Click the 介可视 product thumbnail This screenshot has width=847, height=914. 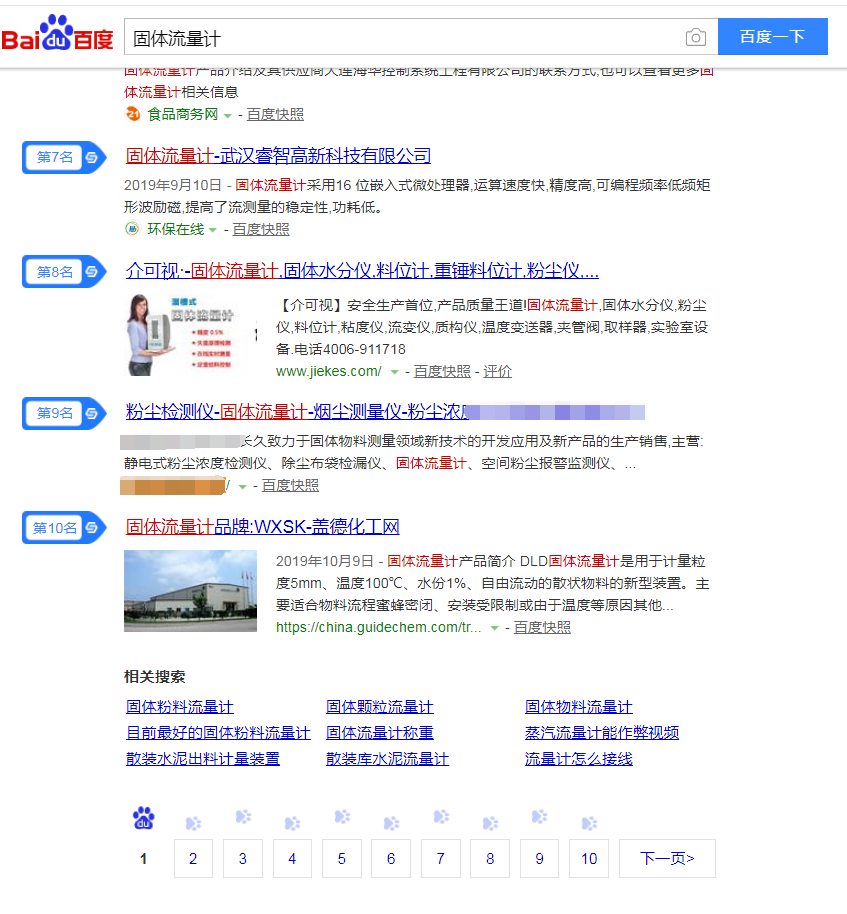(x=191, y=335)
